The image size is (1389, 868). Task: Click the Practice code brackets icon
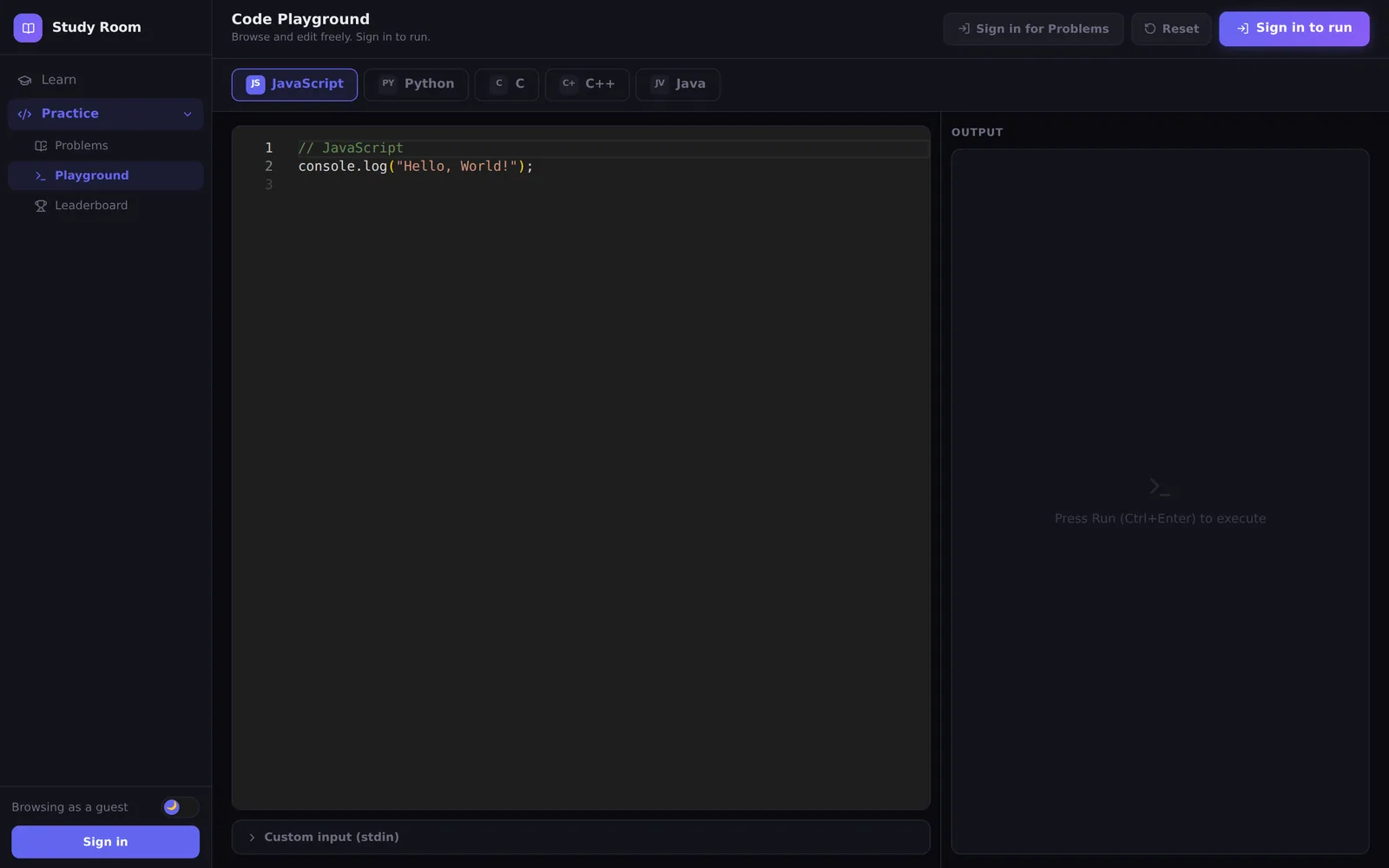click(x=24, y=114)
